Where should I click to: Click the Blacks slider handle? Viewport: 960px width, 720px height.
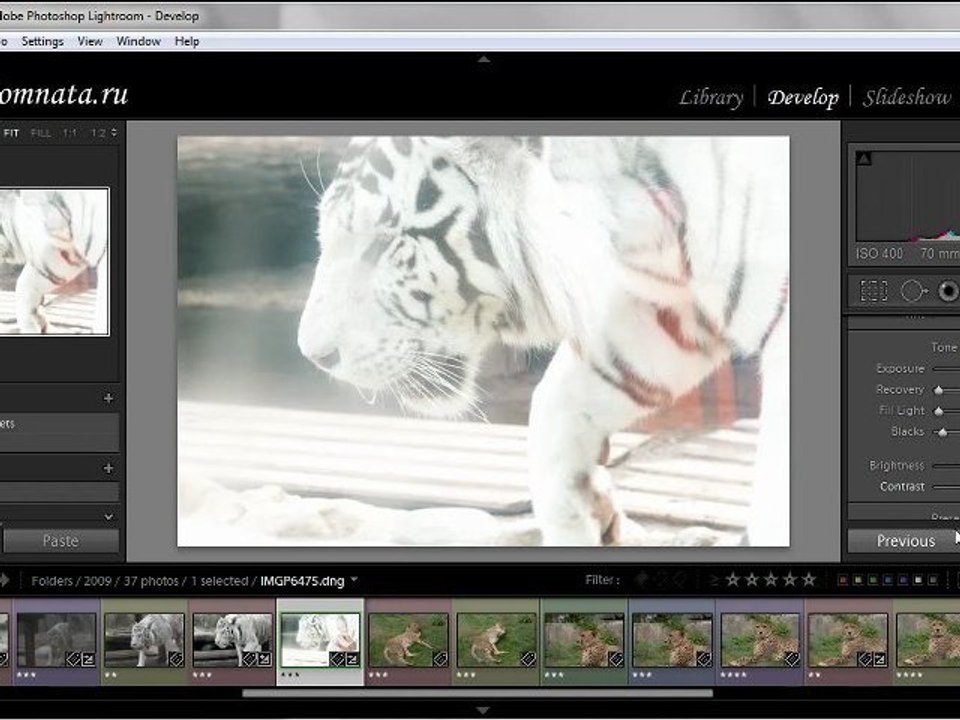pos(941,432)
